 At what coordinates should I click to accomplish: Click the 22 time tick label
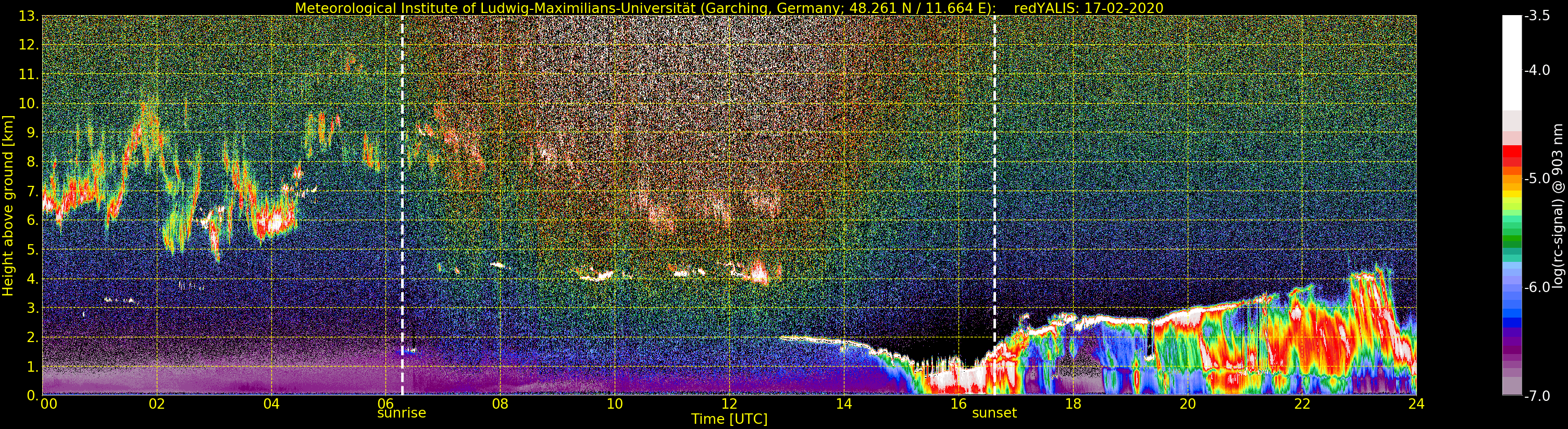pos(1302,404)
